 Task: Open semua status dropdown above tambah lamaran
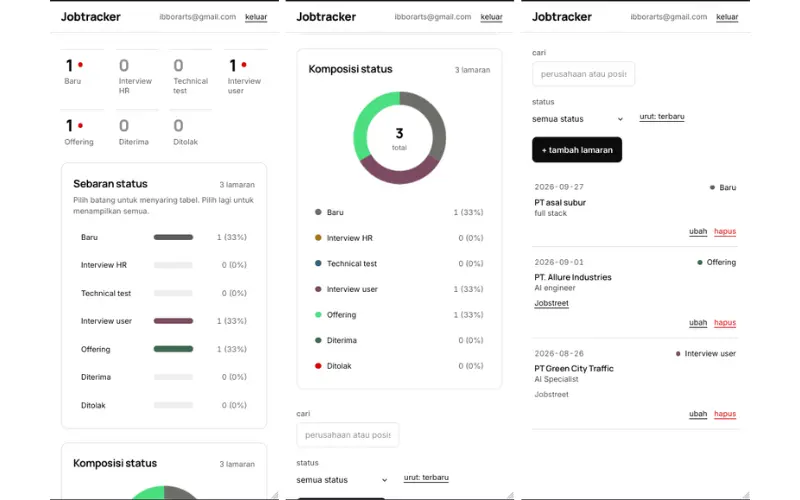(578, 119)
